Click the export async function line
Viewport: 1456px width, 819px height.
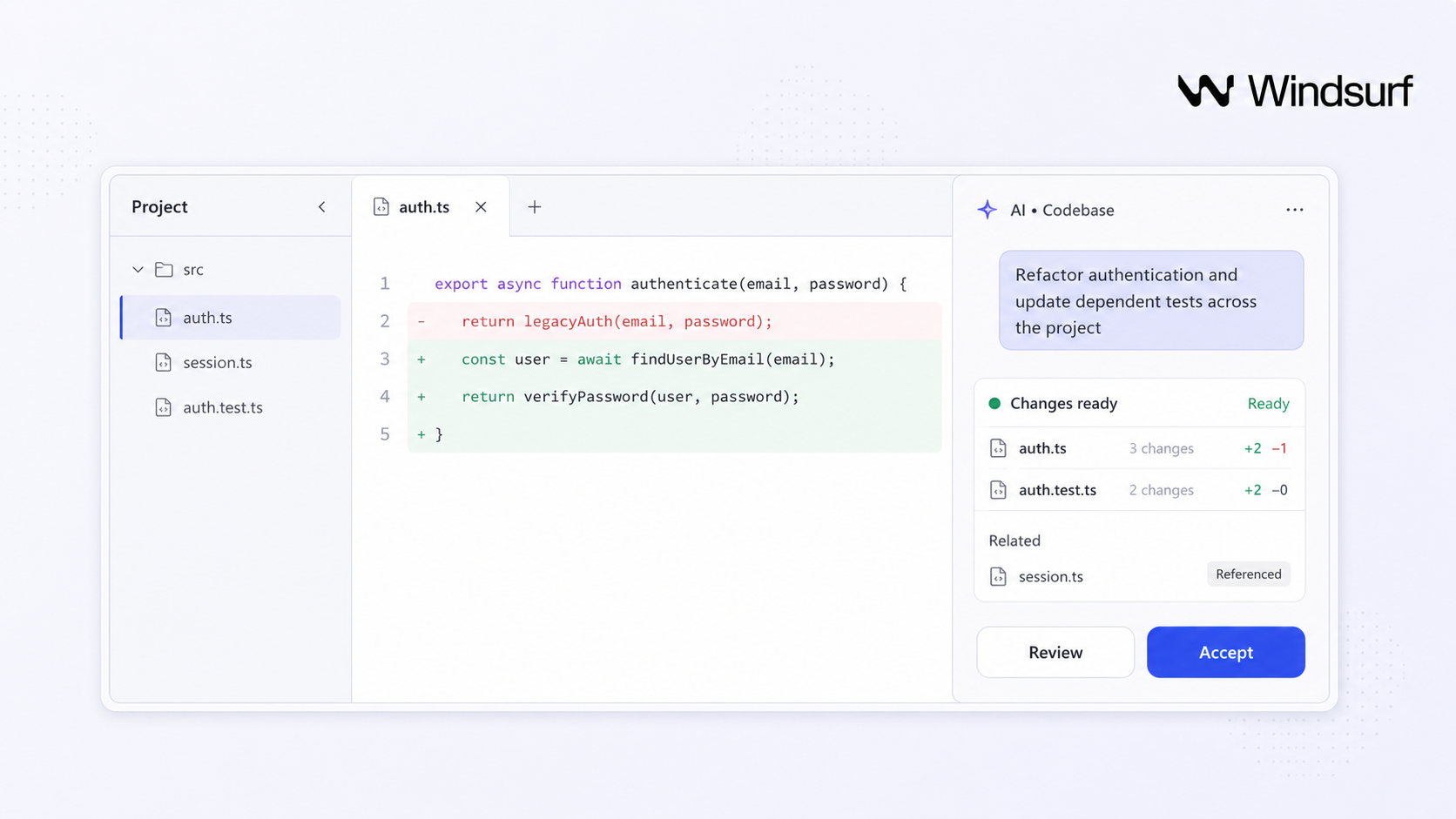671,284
